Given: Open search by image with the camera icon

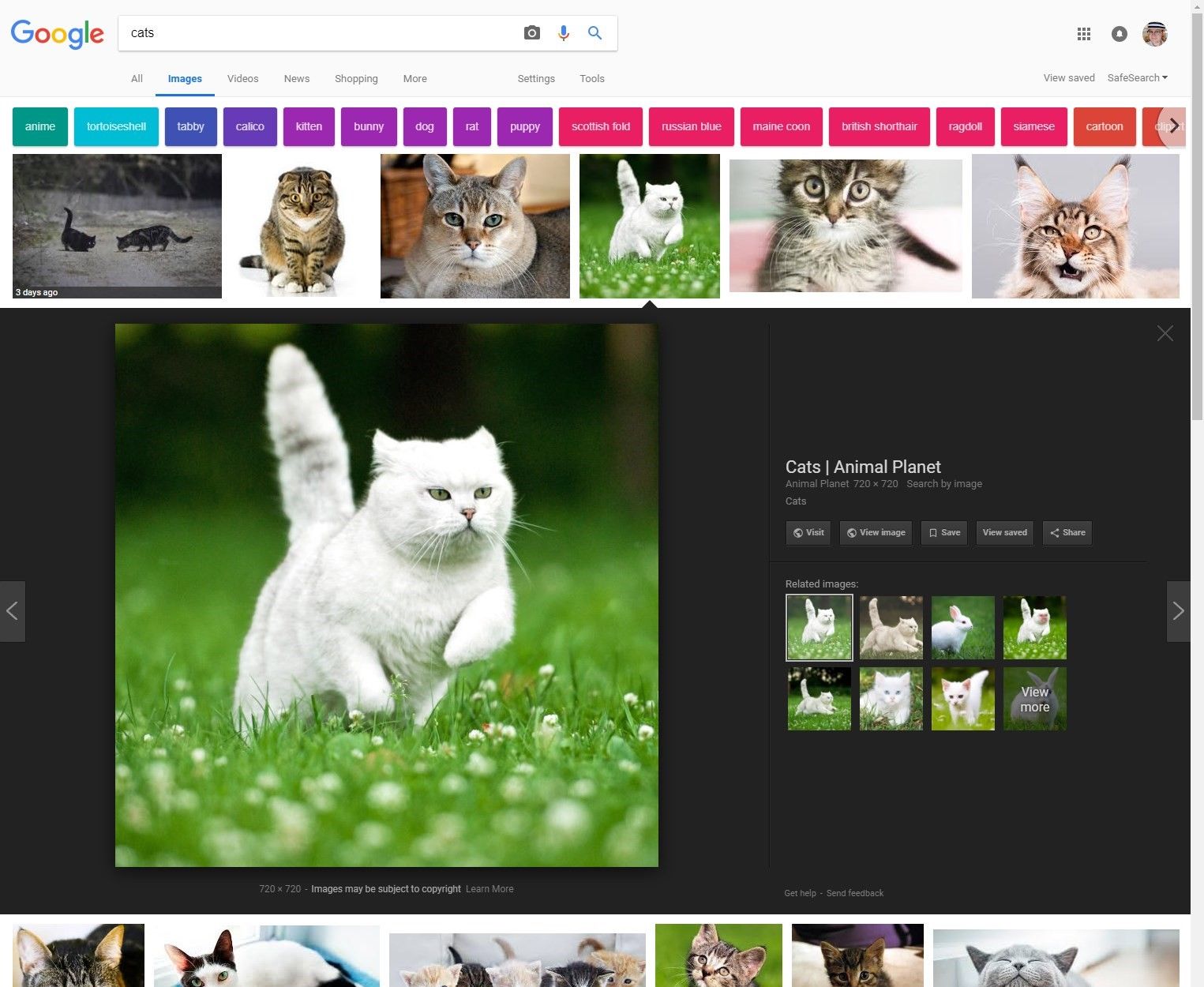Looking at the screenshot, I should 531,32.
